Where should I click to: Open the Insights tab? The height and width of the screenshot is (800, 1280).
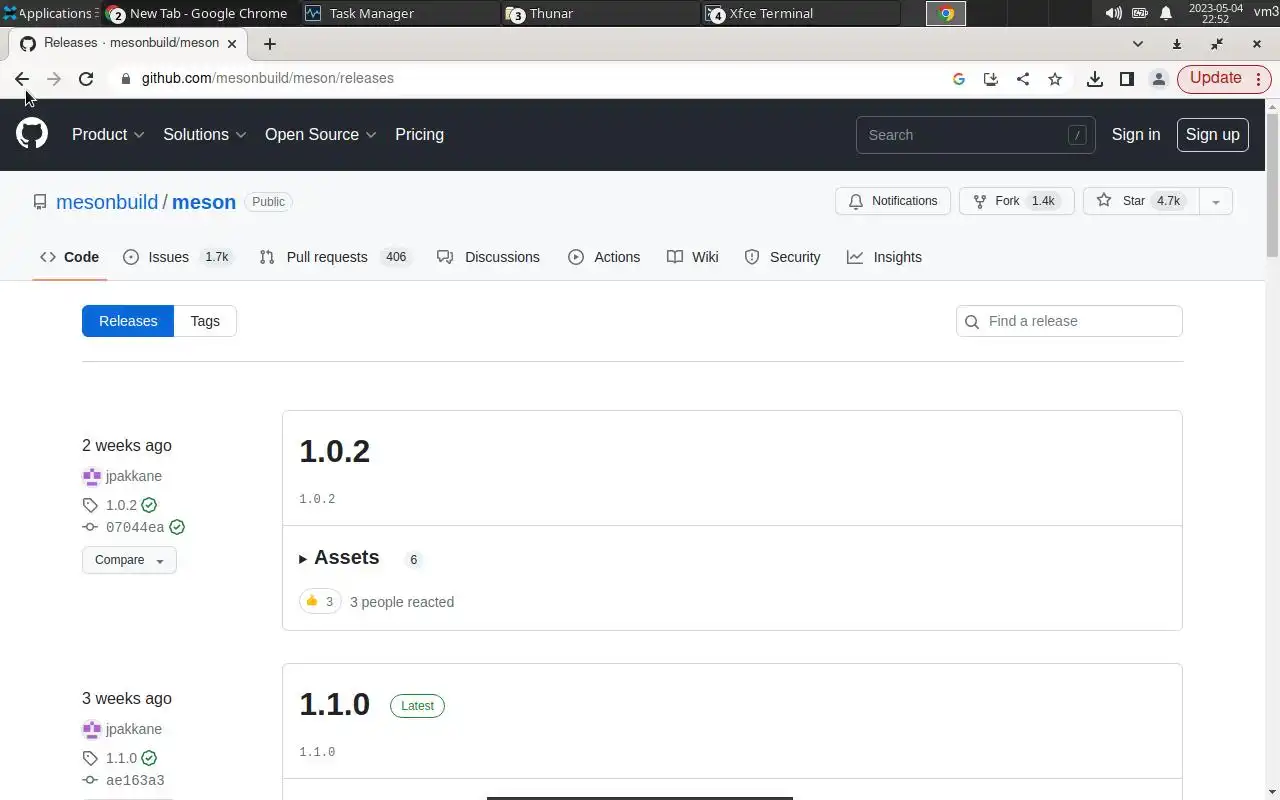885,257
